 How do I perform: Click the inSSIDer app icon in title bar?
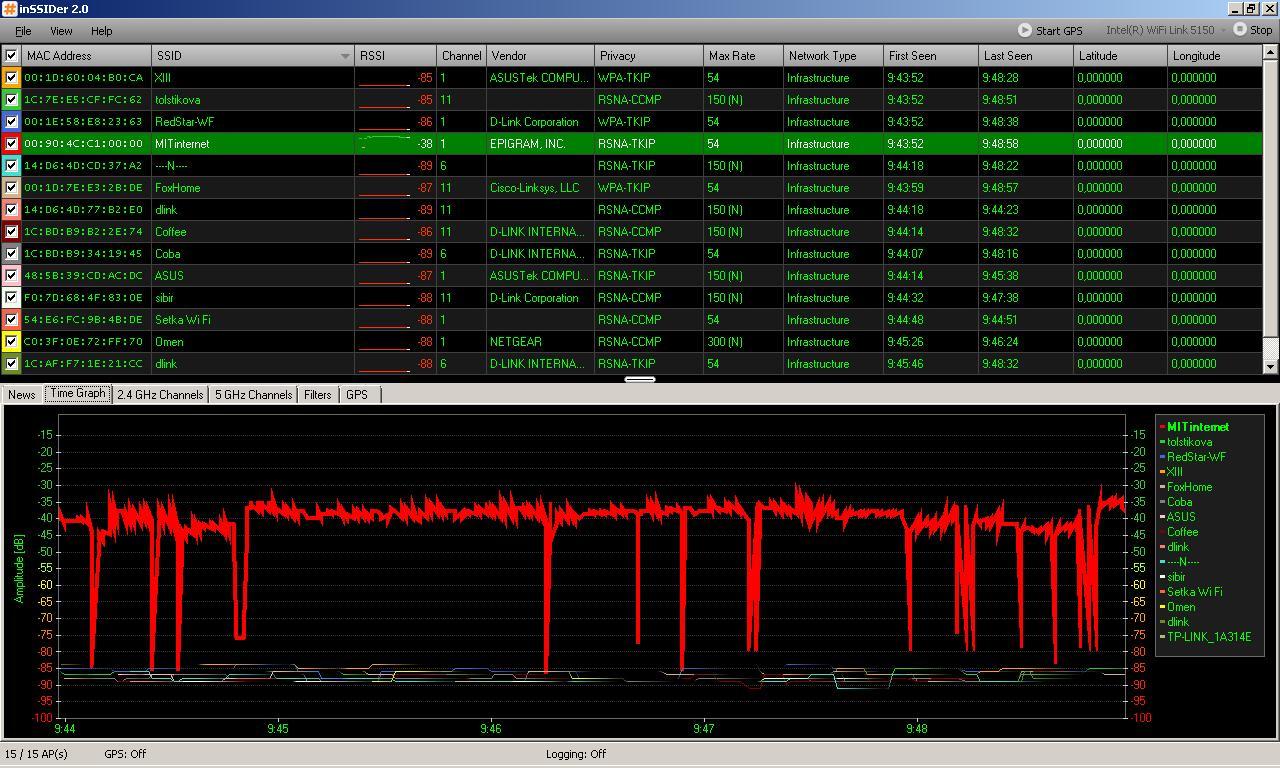[9, 9]
